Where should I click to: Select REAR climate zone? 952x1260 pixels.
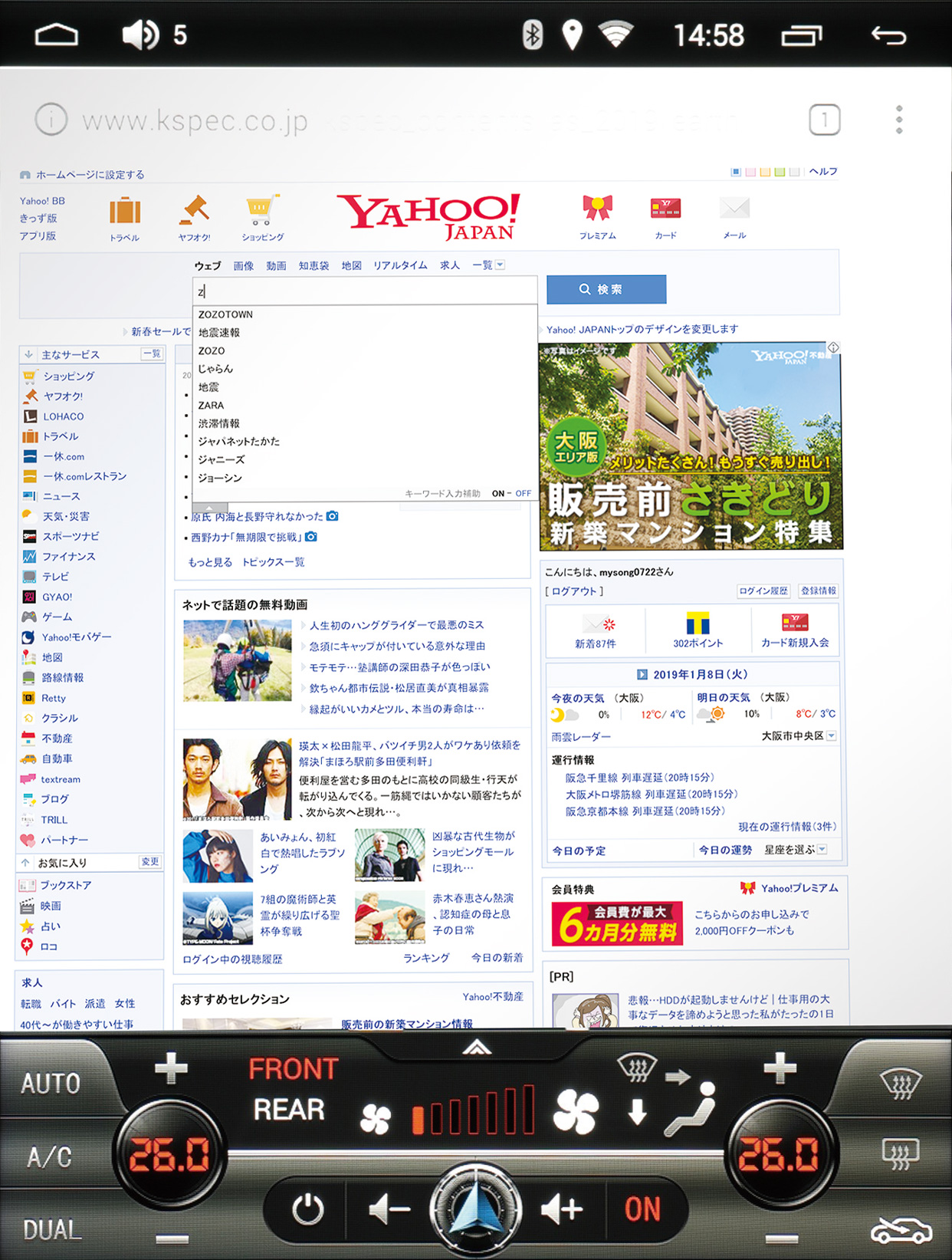(289, 1110)
